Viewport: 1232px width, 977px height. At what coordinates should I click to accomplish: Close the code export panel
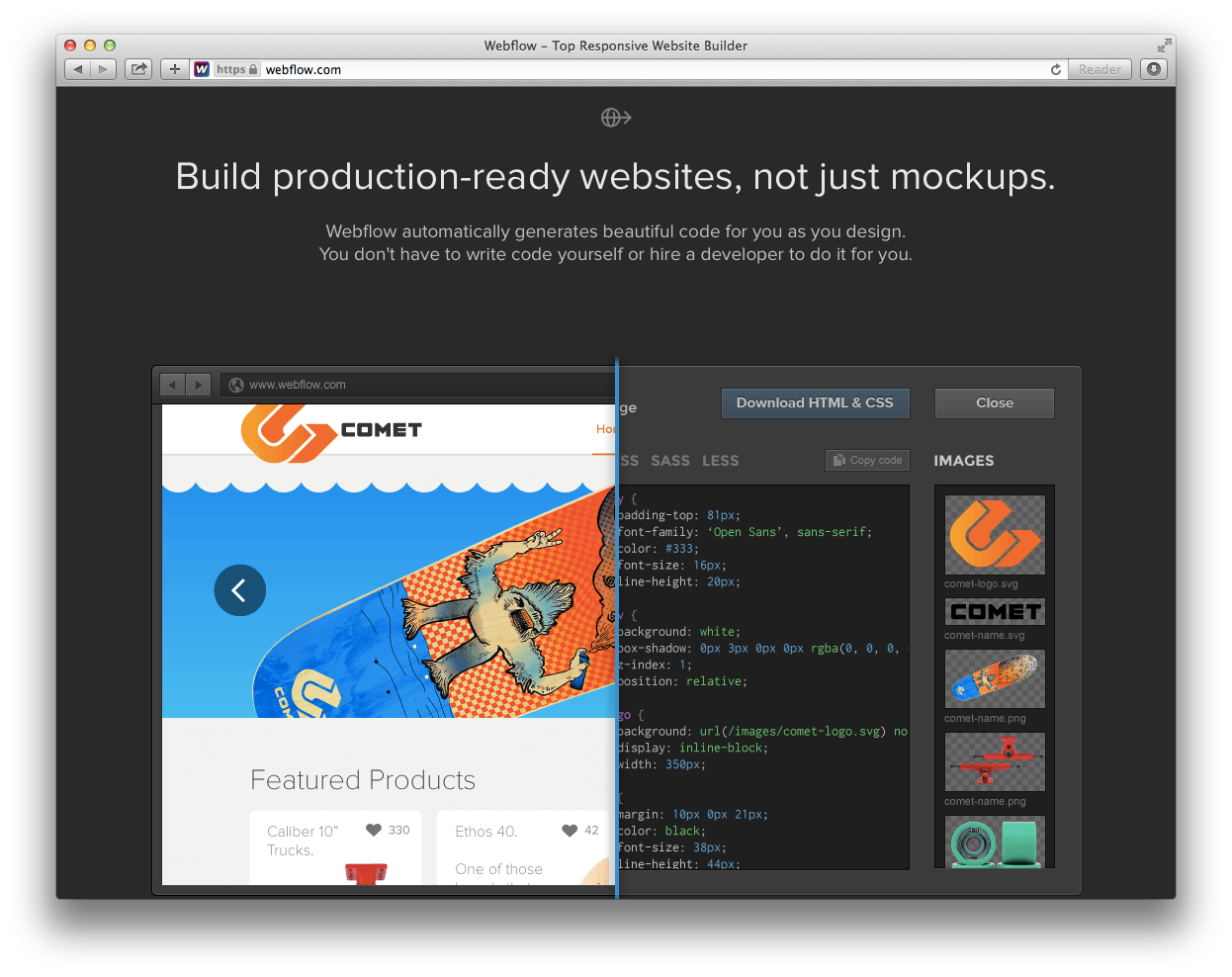995,402
